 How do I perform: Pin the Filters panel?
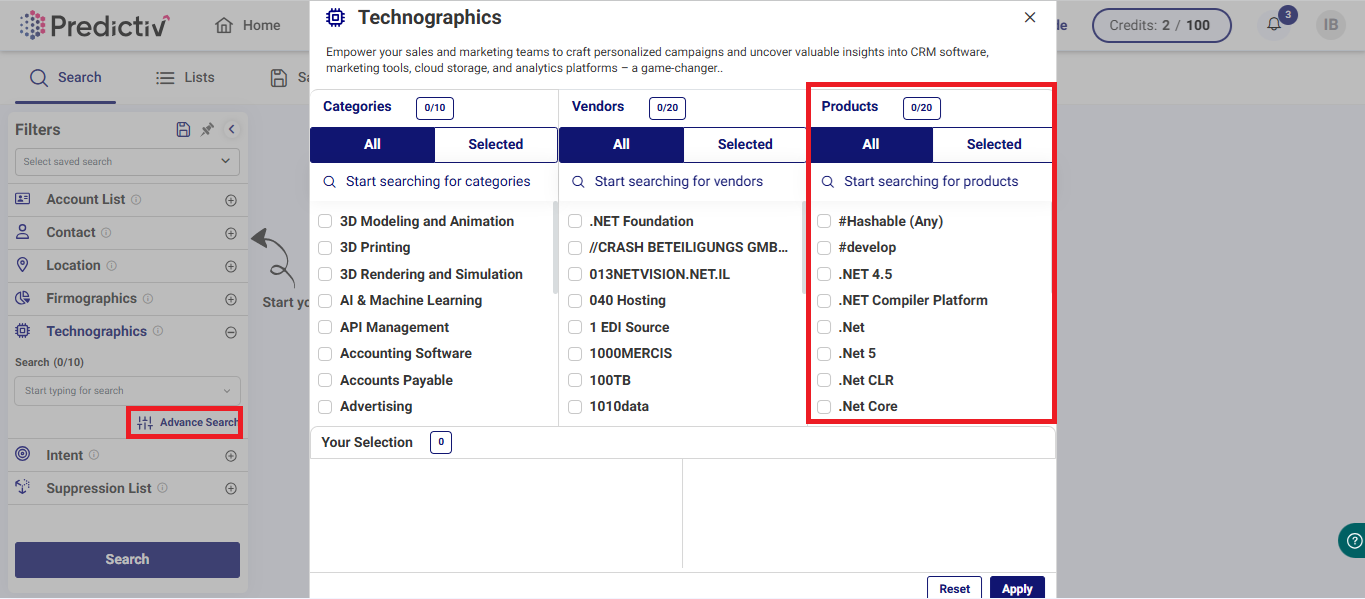pyautogui.click(x=207, y=129)
